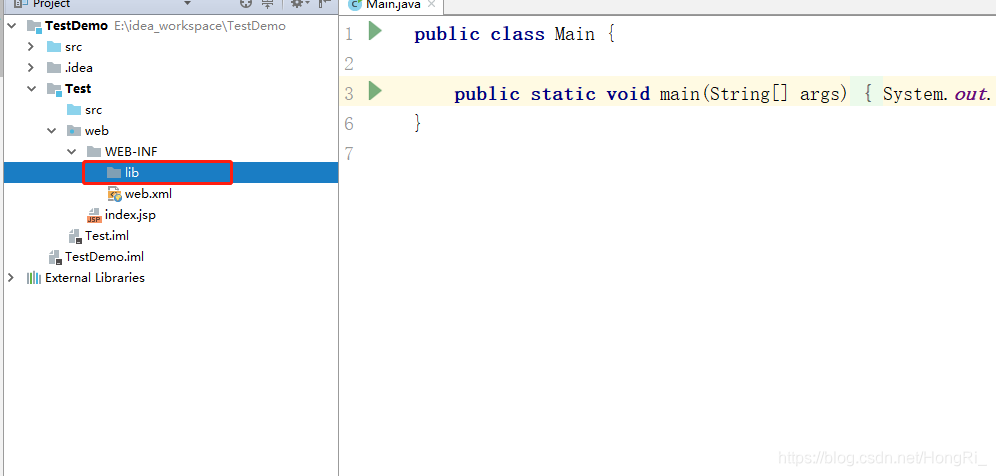Click the index.jsp file icon
Screen dimensions: 996x476
point(94,215)
